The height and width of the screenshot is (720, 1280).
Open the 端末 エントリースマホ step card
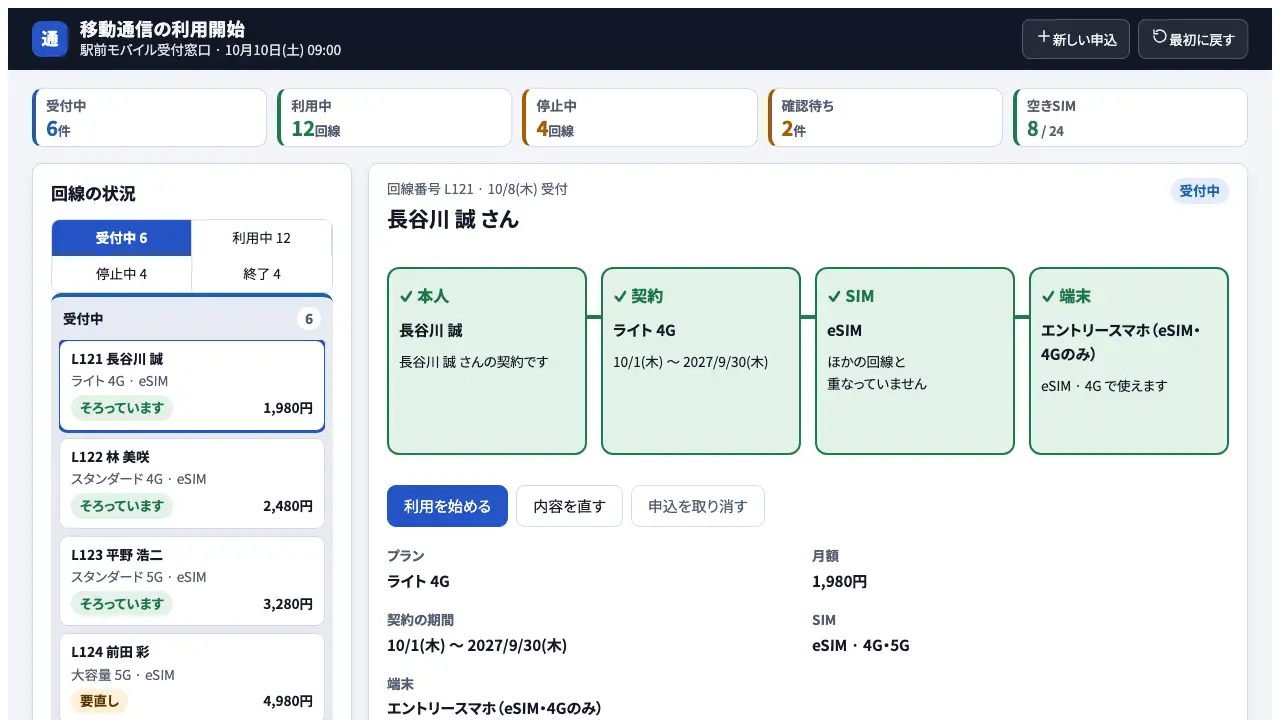tap(1129, 361)
